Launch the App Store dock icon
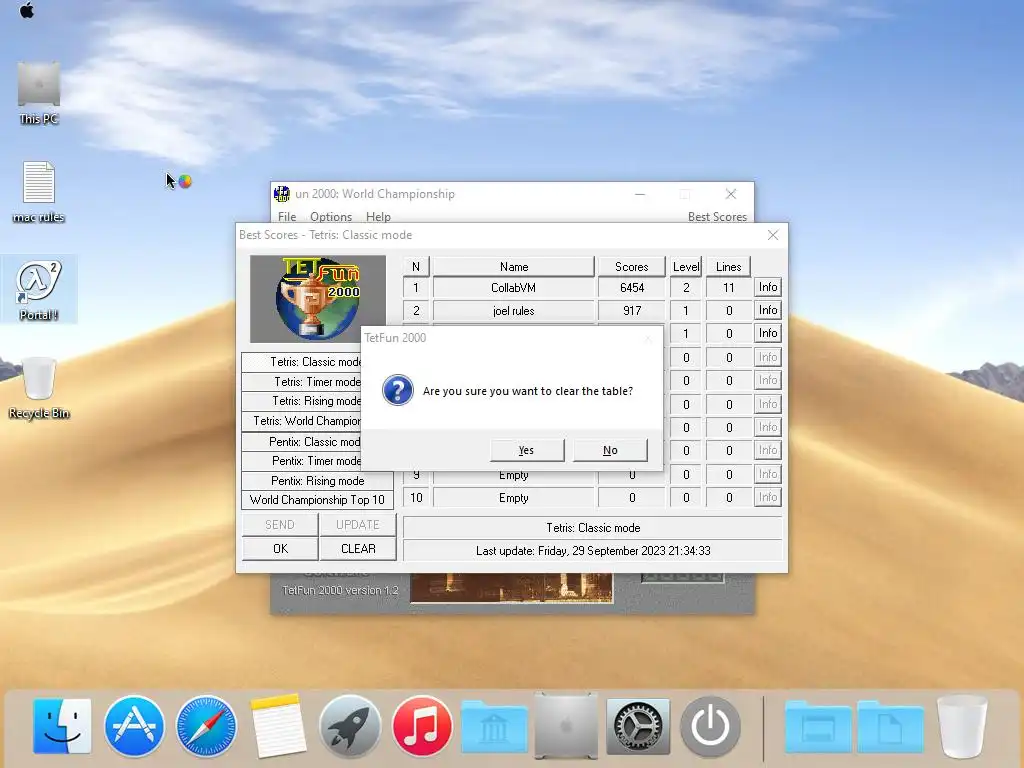Image resolution: width=1024 pixels, height=768 pixels. [x=134, y=726]
